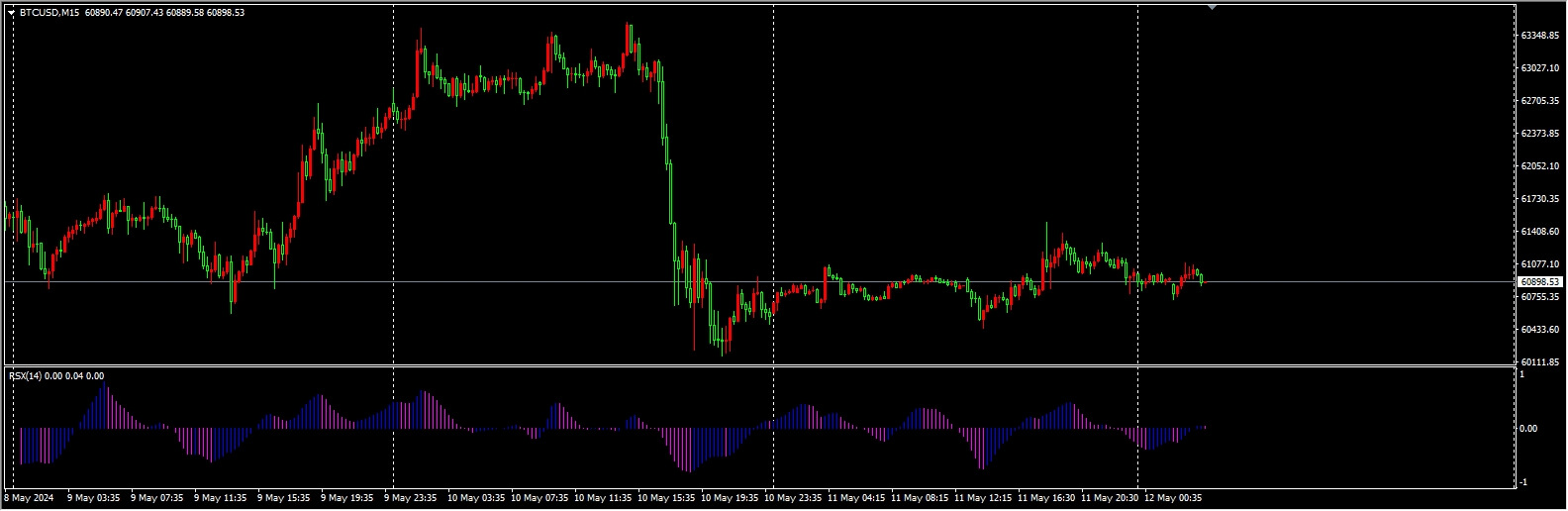
Task: Click the 9 May 03:35 time label
Action: click(92, 498)
